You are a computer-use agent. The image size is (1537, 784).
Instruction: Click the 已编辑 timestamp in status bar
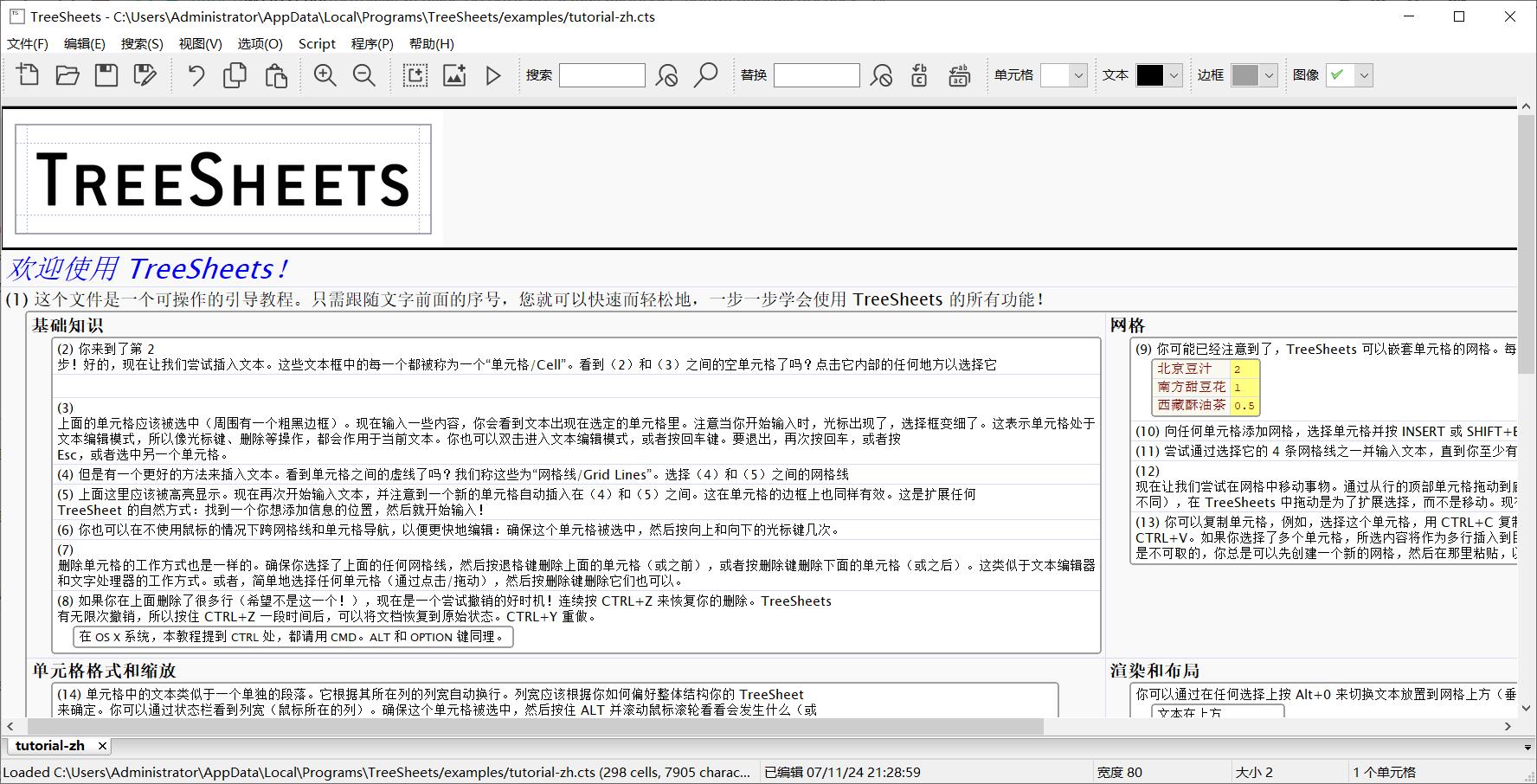(x=842, y=772)
